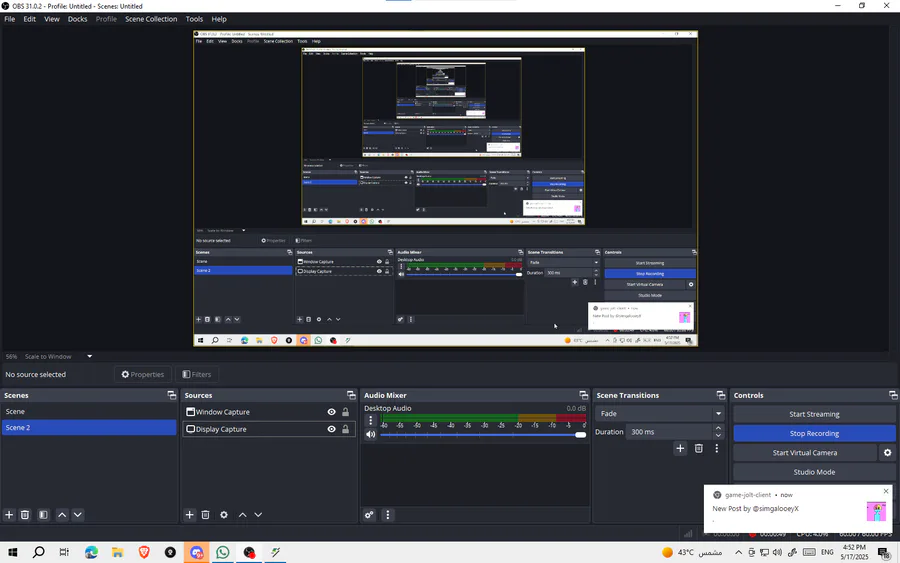Remove selected scene using the Scenes trash icon
This screenshot has width=900, height=563.
(x=25, y=515)
